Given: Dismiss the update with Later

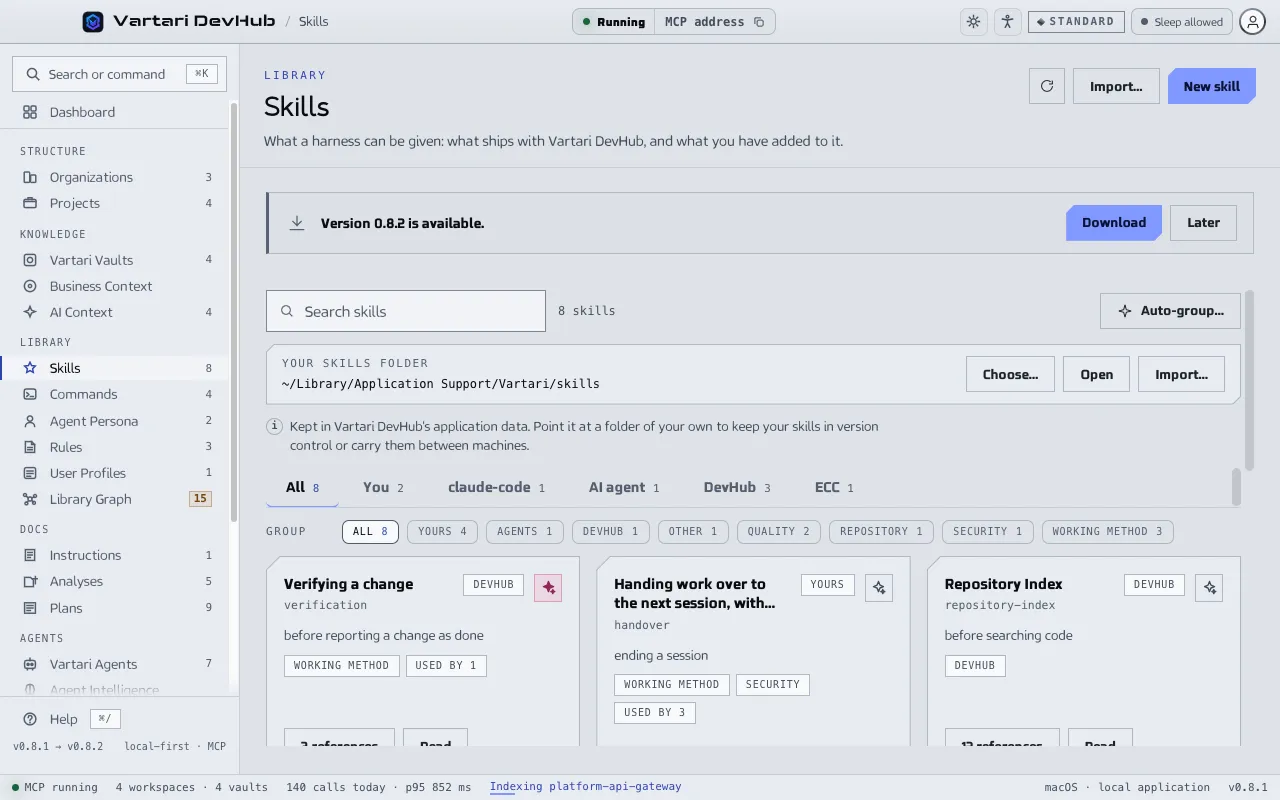Looking at the screenshot, I should (x=1203, y=223).
